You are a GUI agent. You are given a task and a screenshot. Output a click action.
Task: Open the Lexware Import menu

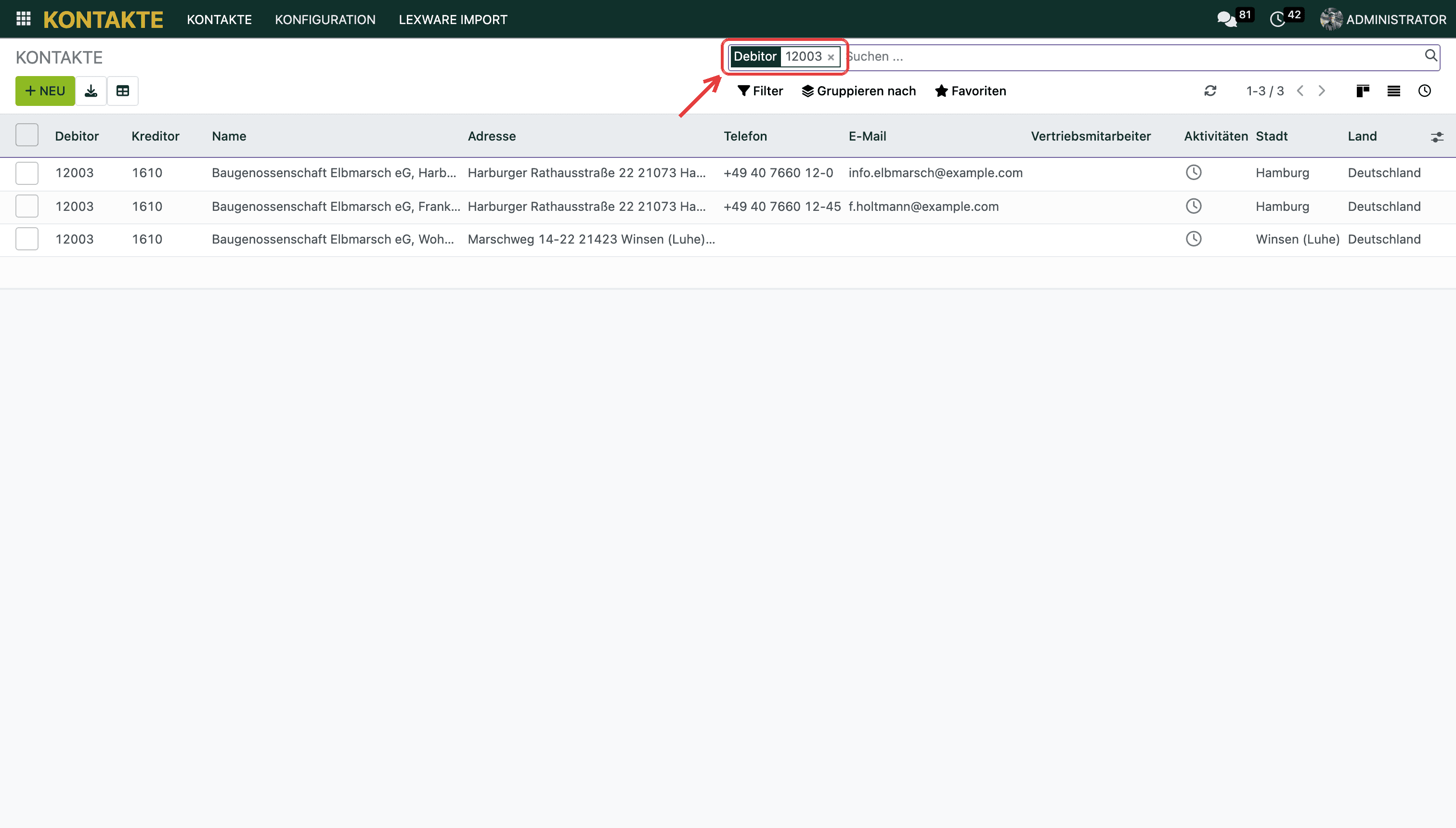[x=453, y=19]
